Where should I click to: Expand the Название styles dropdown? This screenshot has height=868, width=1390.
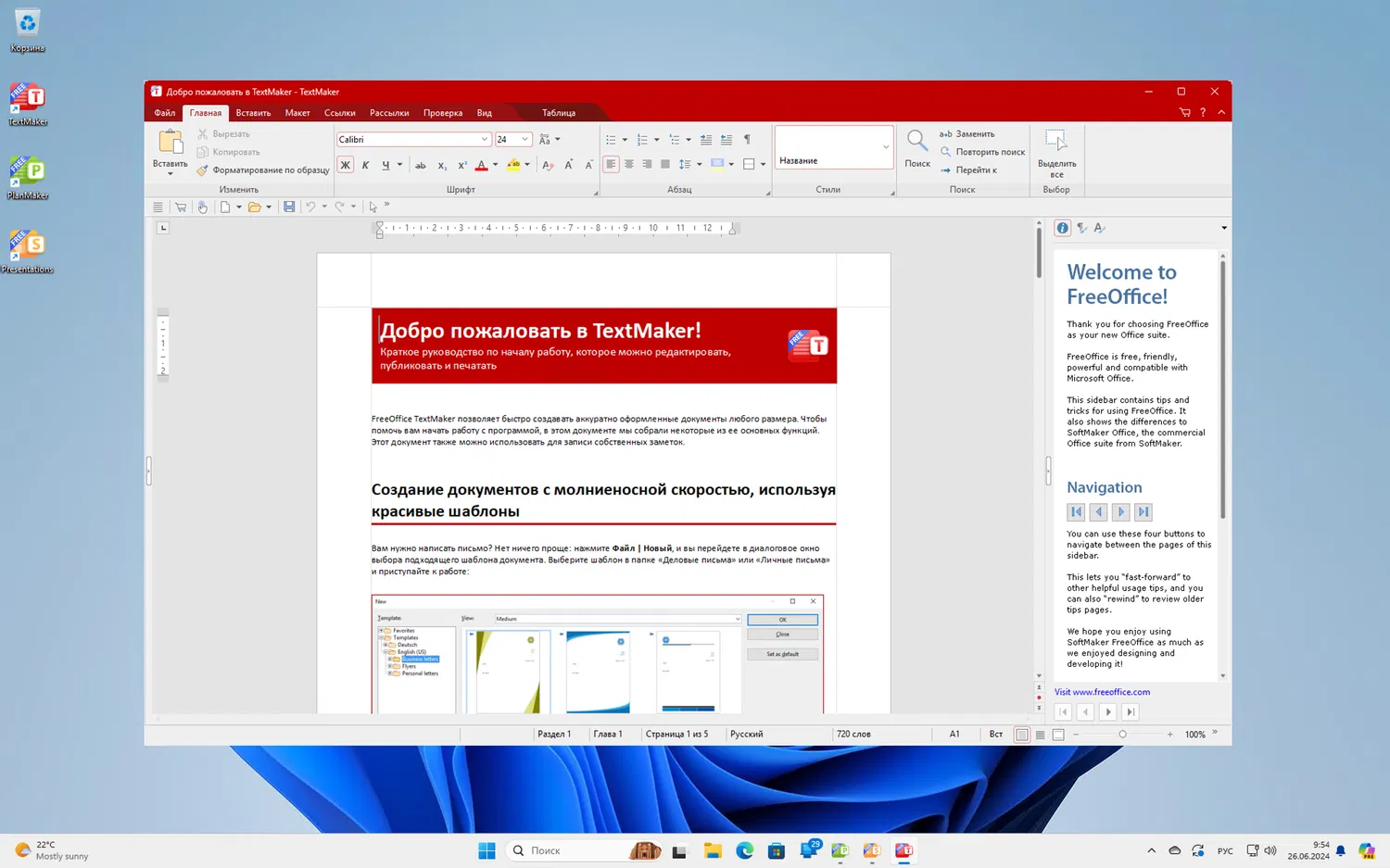pyautogui.click(x=886, y=147)
